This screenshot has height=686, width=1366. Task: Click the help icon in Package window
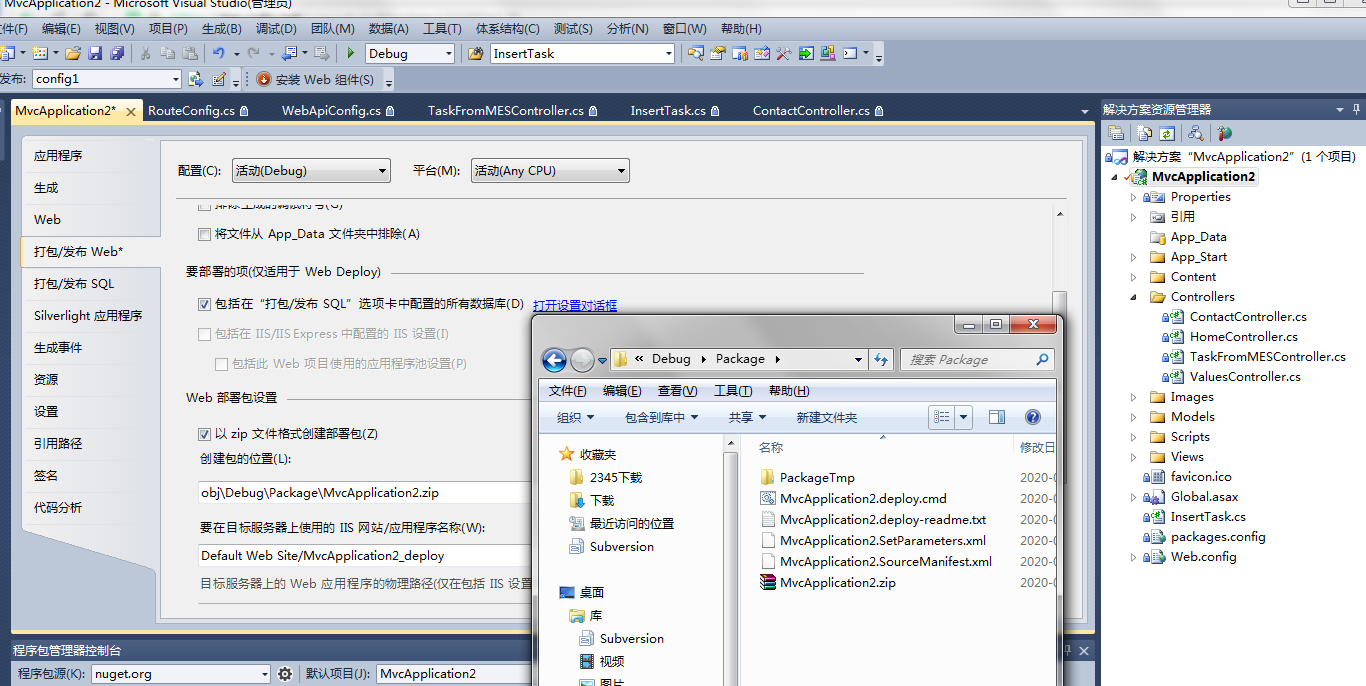(x=1033, y=417)
